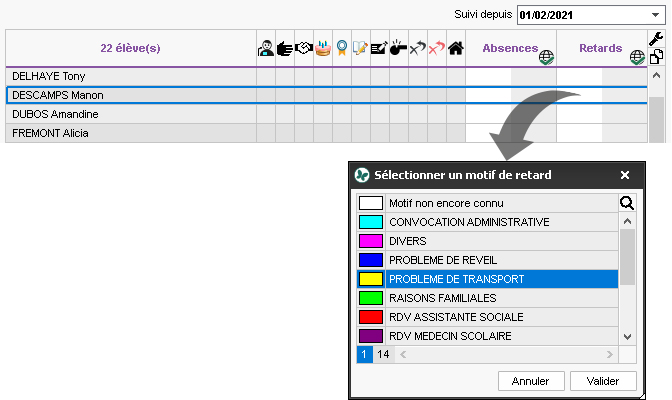Click the Valider button
Image resolution: width=672 pixels, height=400 pixels.
tap(603, 381)
